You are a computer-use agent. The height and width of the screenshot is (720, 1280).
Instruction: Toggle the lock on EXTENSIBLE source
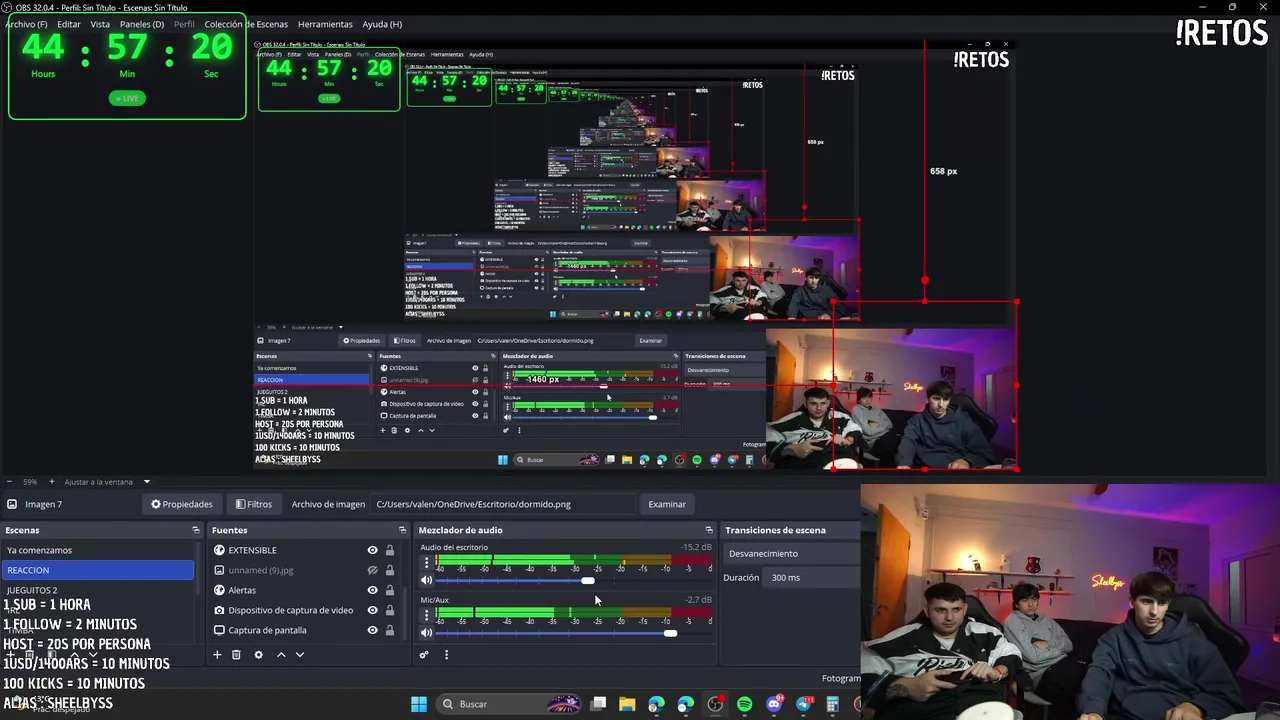[390, 550]
